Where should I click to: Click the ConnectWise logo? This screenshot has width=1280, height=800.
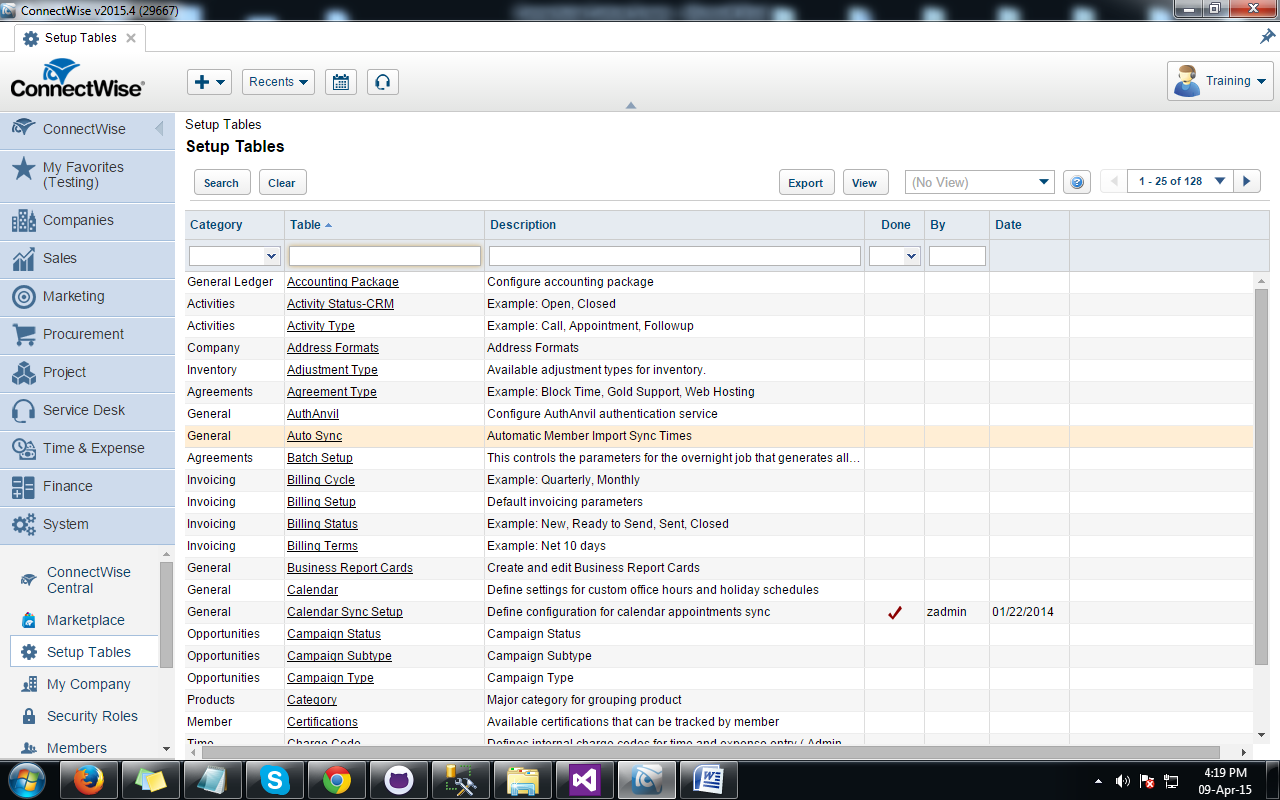point(77,78)
